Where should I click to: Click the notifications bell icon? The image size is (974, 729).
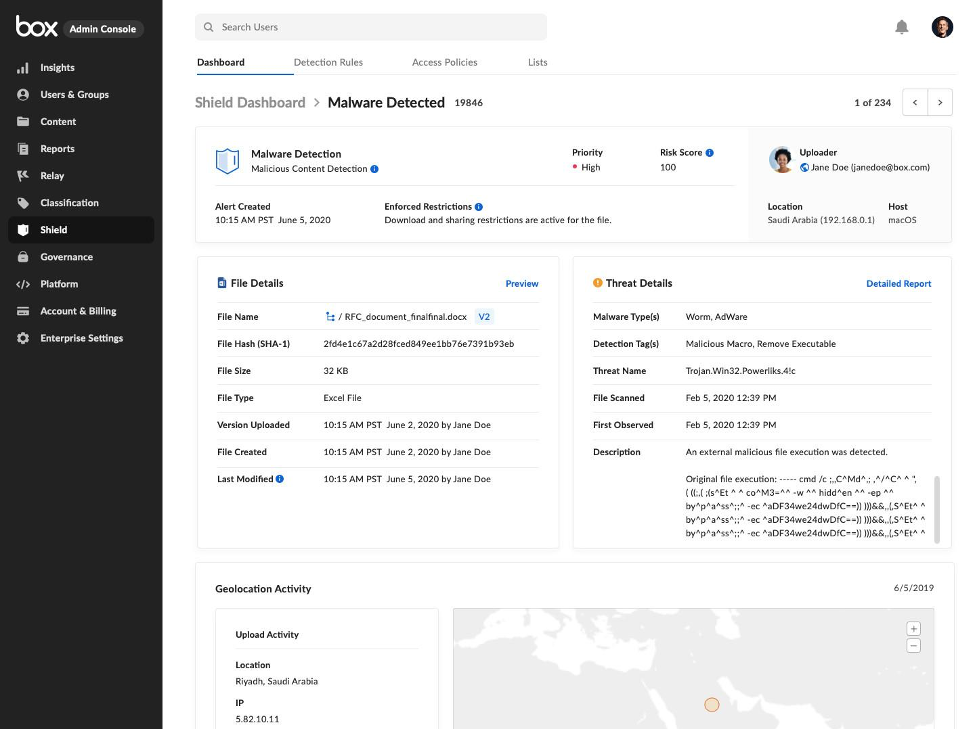tap(901, 27)
